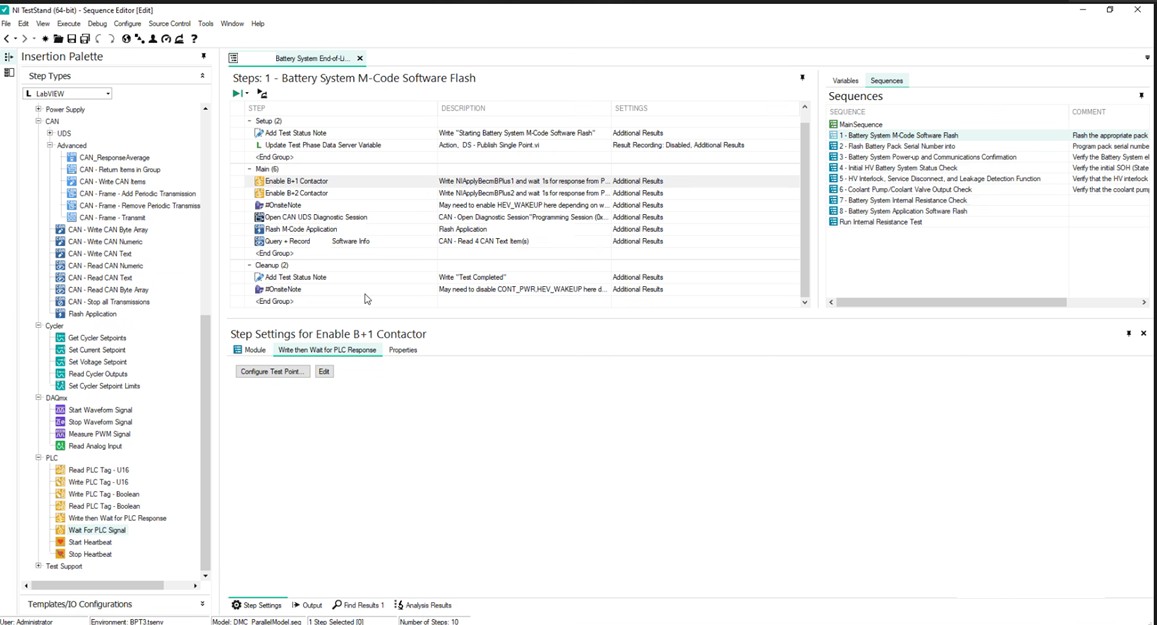1157x625 pixels.
Task: Collapse the CAN tree node
Action: coord(38,121)
